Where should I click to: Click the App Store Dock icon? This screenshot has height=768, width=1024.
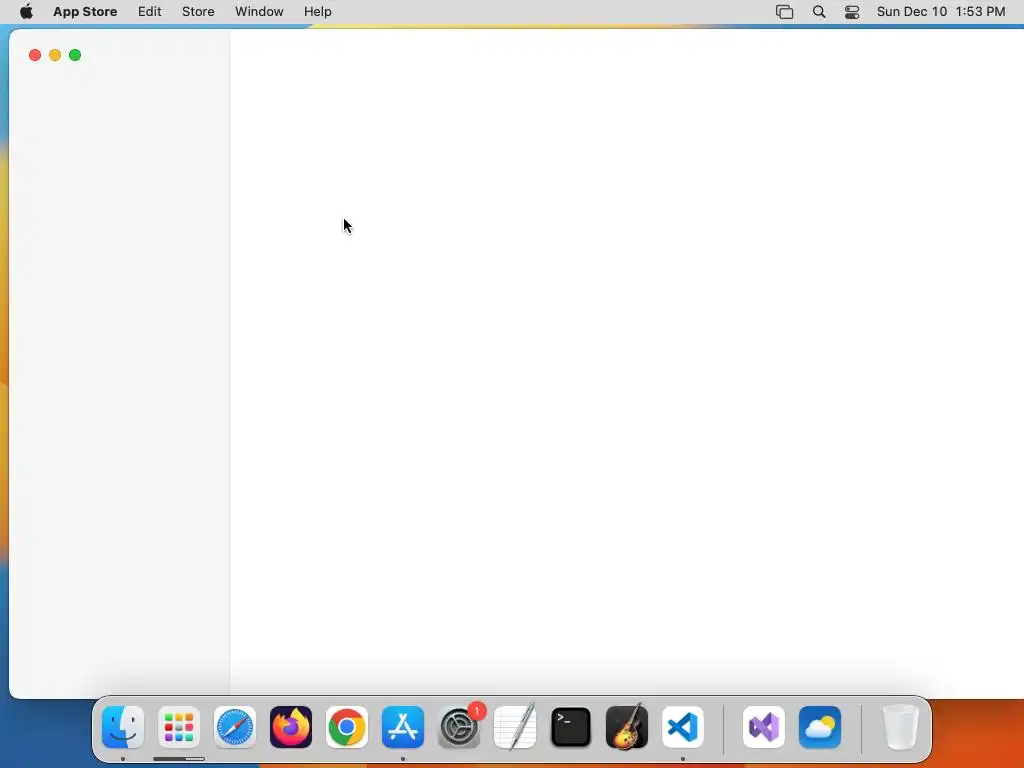(x=403, y=727)
